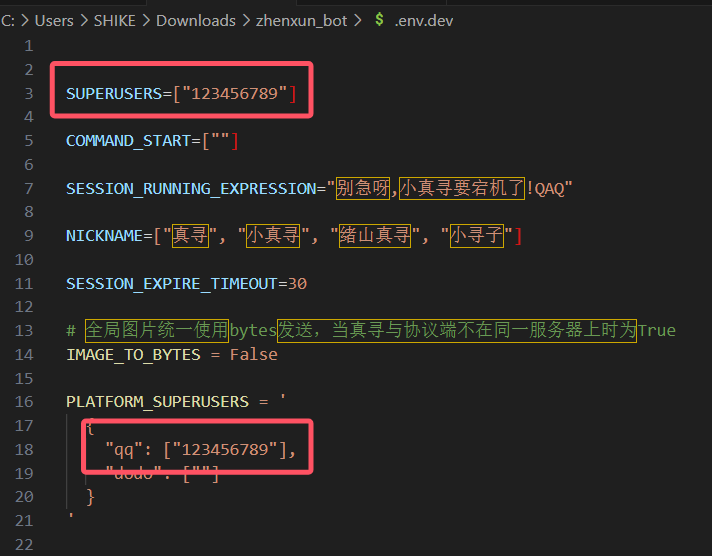
Task: Click the closing brace on line 20
Action: pos(91,496)
